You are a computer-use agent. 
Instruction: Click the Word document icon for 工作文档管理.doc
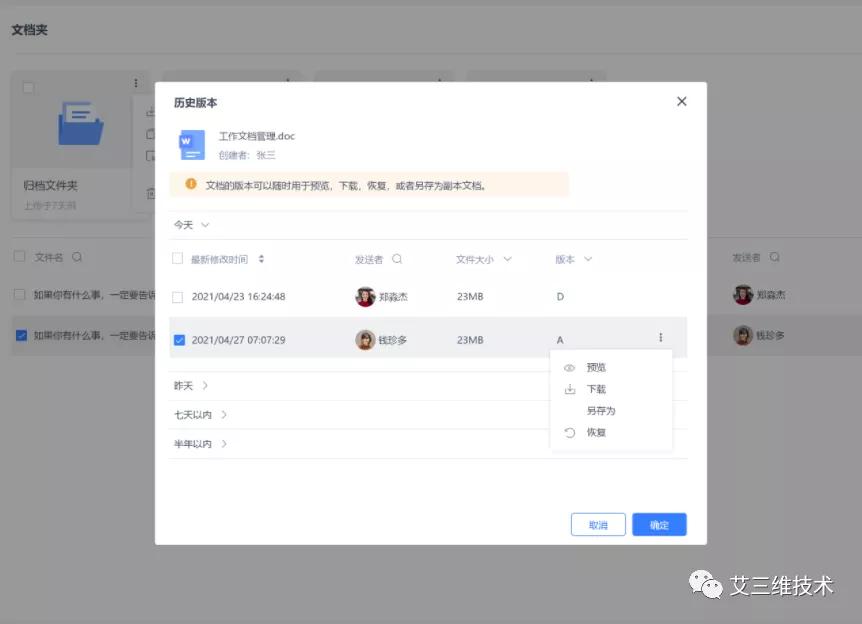(190, 145)
